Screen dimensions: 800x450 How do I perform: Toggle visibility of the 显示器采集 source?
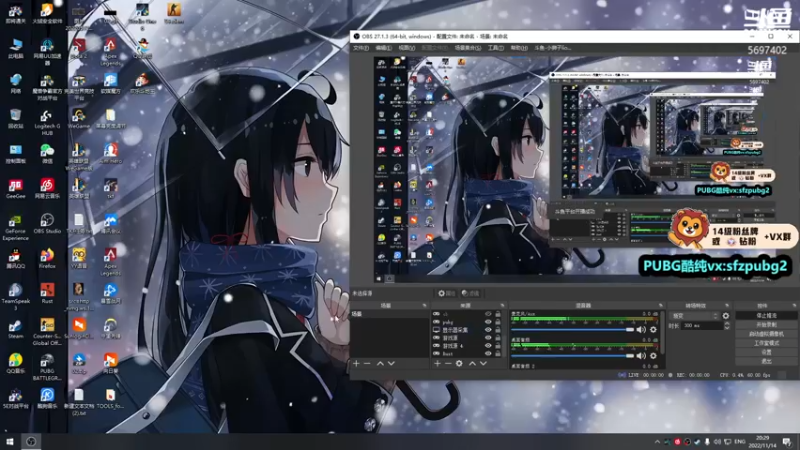coord(488,330)
